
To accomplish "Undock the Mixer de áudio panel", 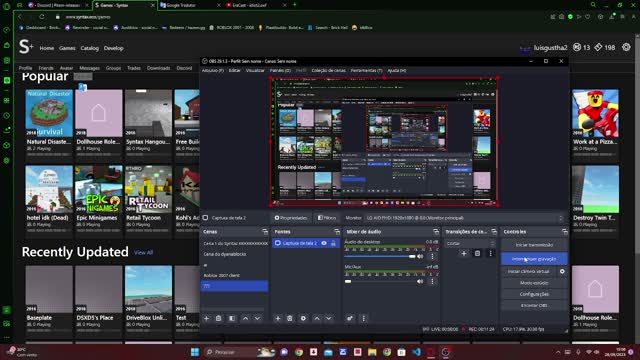I will [436, 231].
